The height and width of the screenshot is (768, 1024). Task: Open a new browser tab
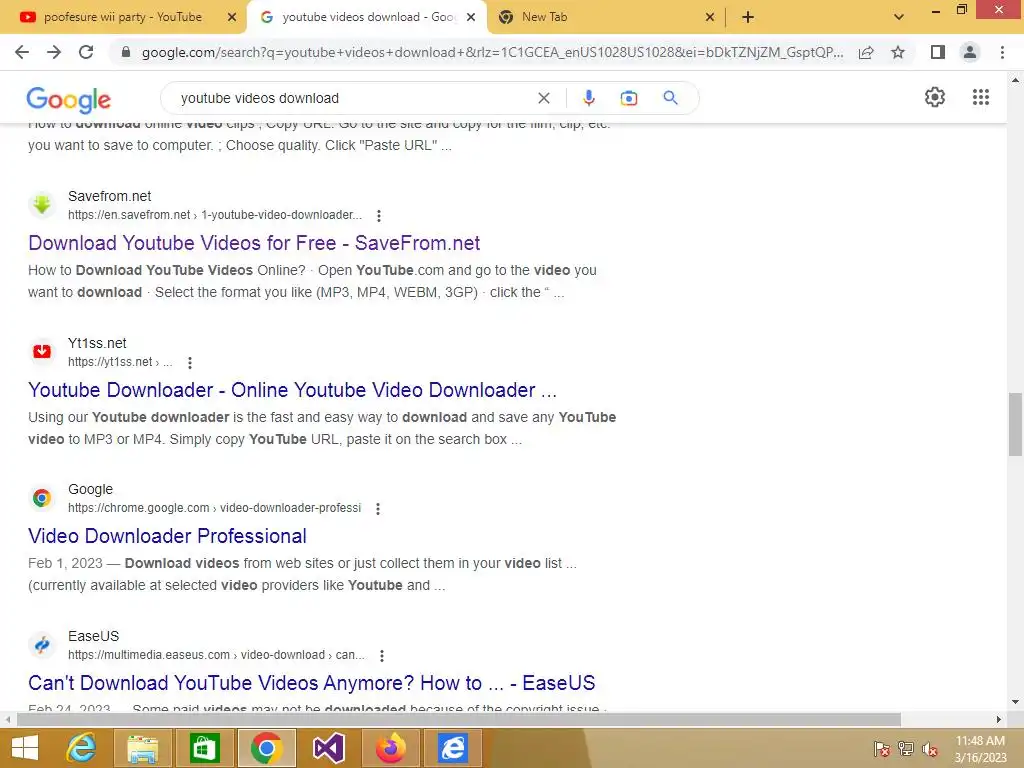click(748, 18)
